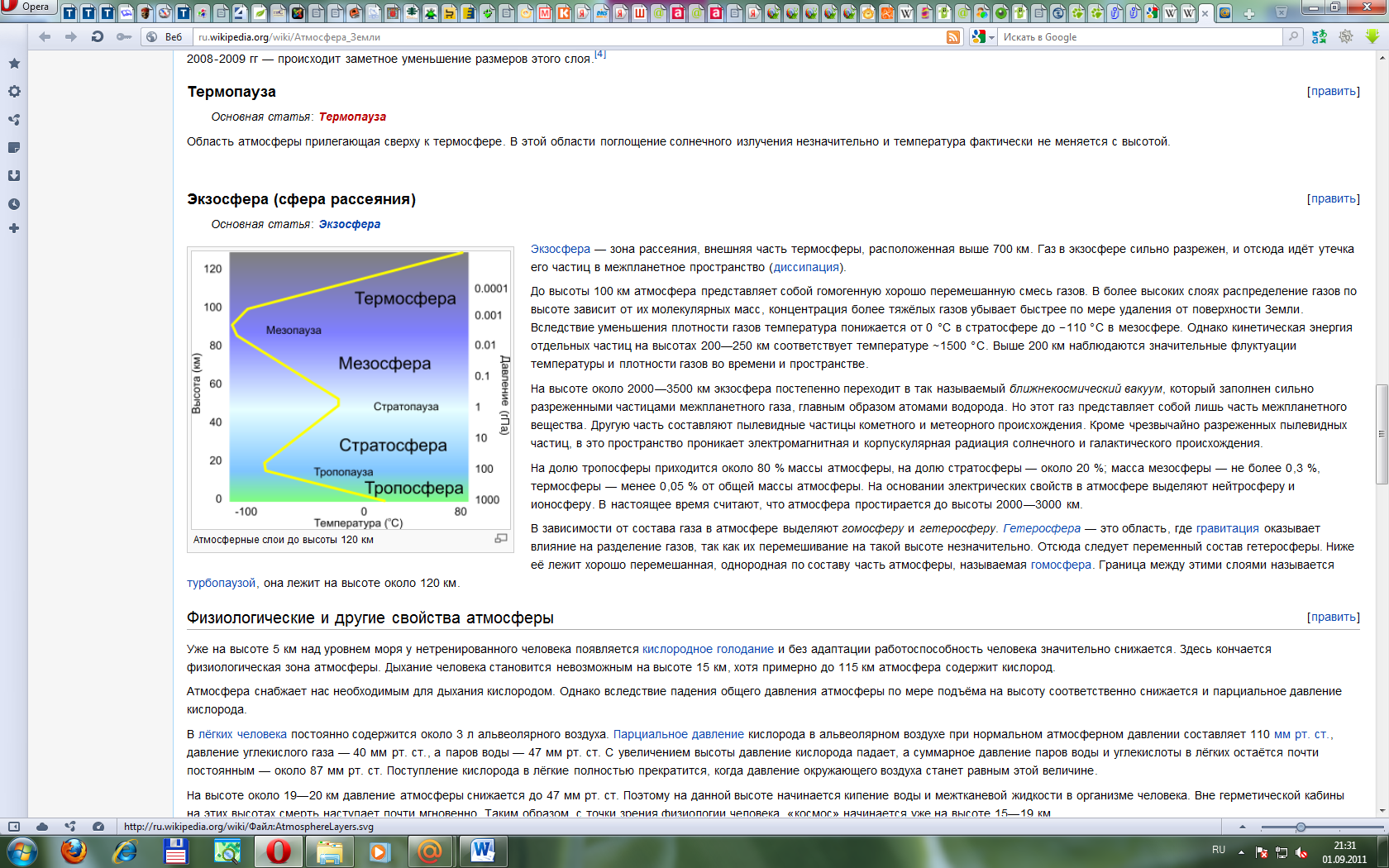Open the History clock panel in the sidebar
The height and width of the screenshot is (868, 1389).
tap(14, 204)
